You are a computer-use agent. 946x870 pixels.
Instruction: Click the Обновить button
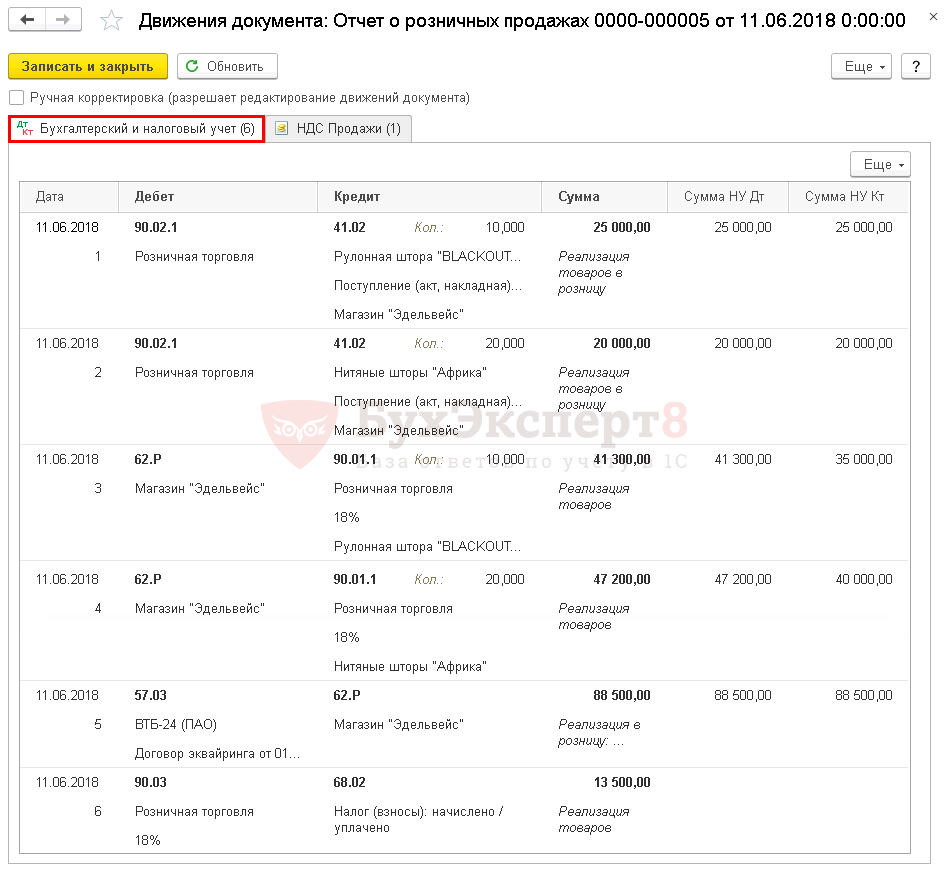(227, 66)
